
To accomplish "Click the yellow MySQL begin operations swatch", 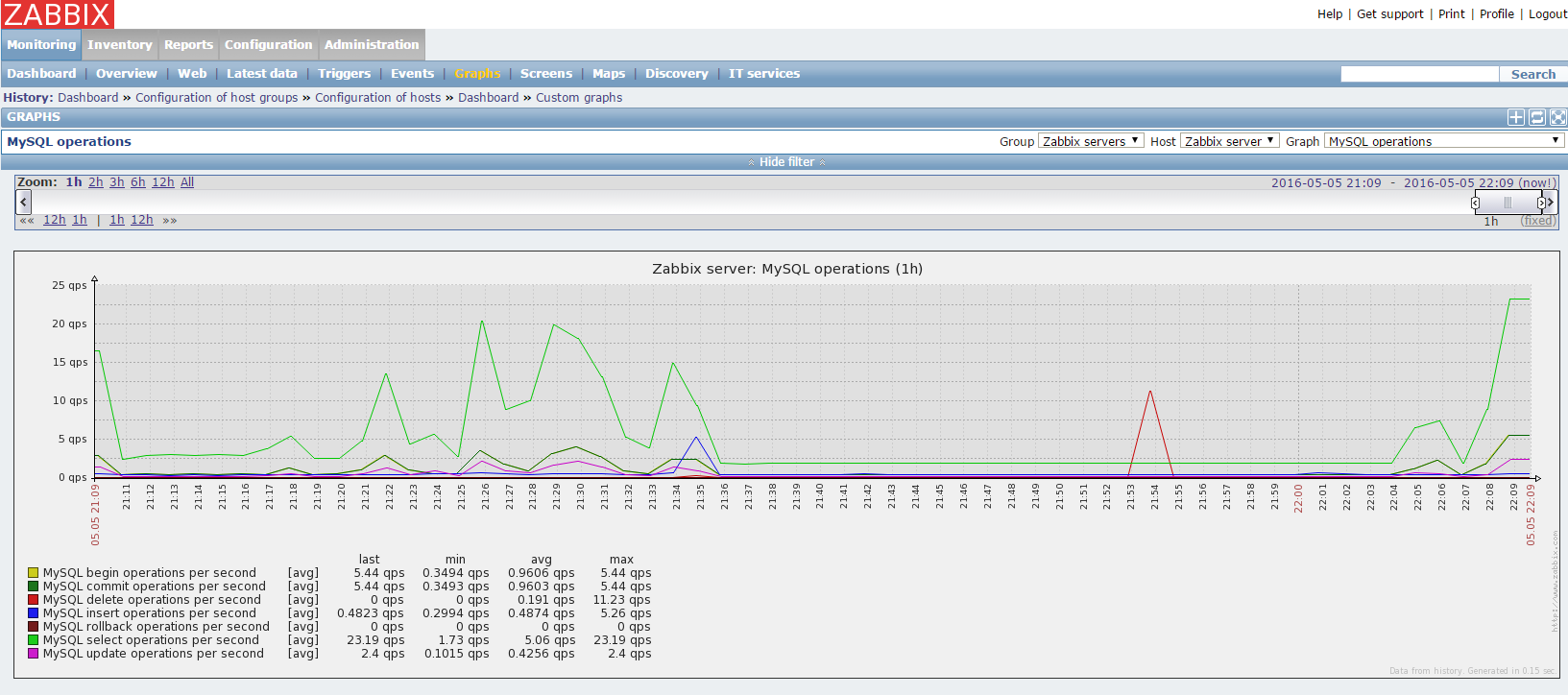I will (x=34, y=573).
